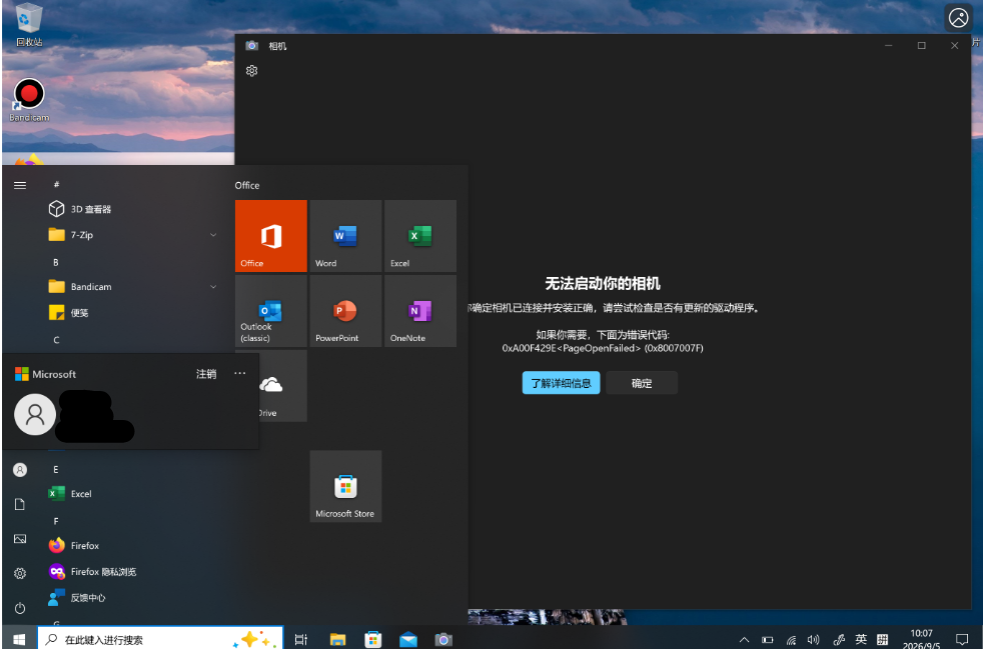
Task: Open Mail from the taskbar
Action: [408, 639]
